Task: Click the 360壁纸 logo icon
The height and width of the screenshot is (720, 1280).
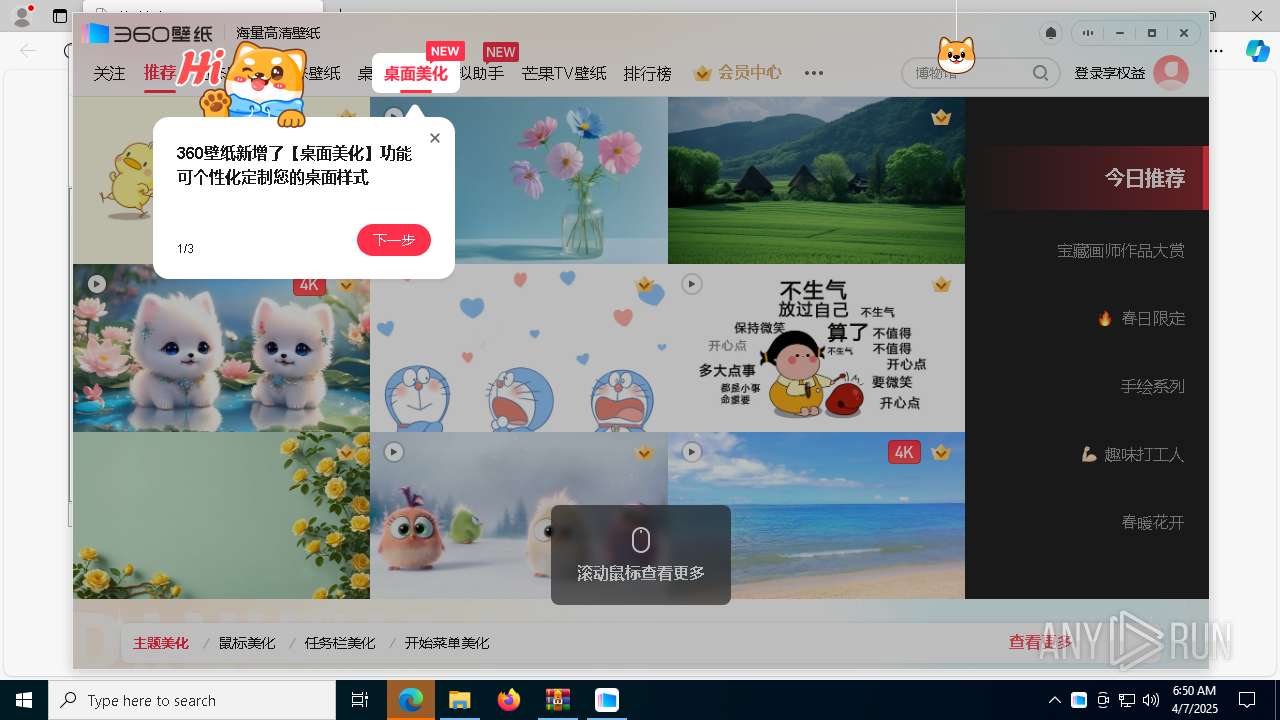Action: pyautogui.click(x=96, y=33)
